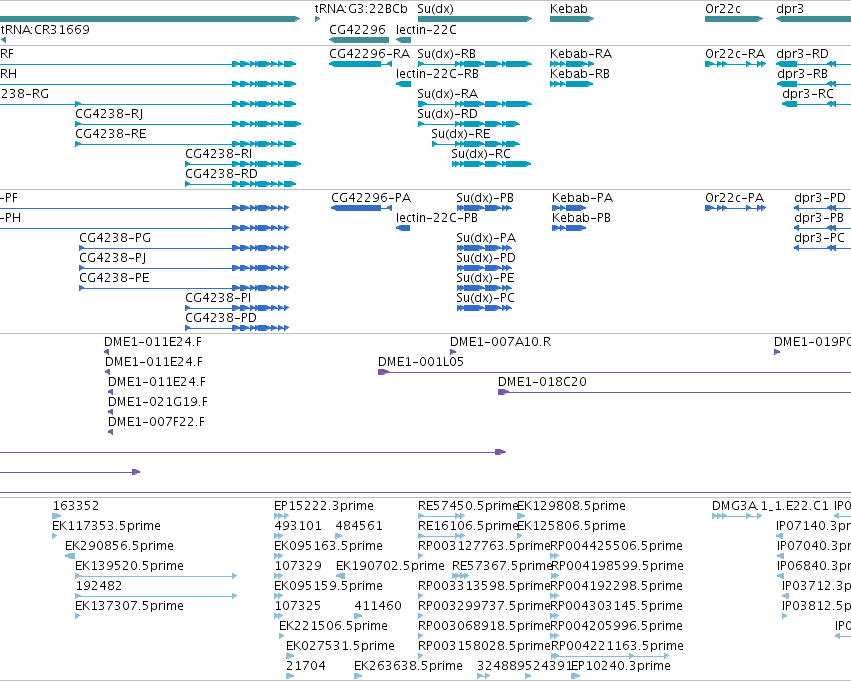Select protein Su(dx)-PC

485,298
